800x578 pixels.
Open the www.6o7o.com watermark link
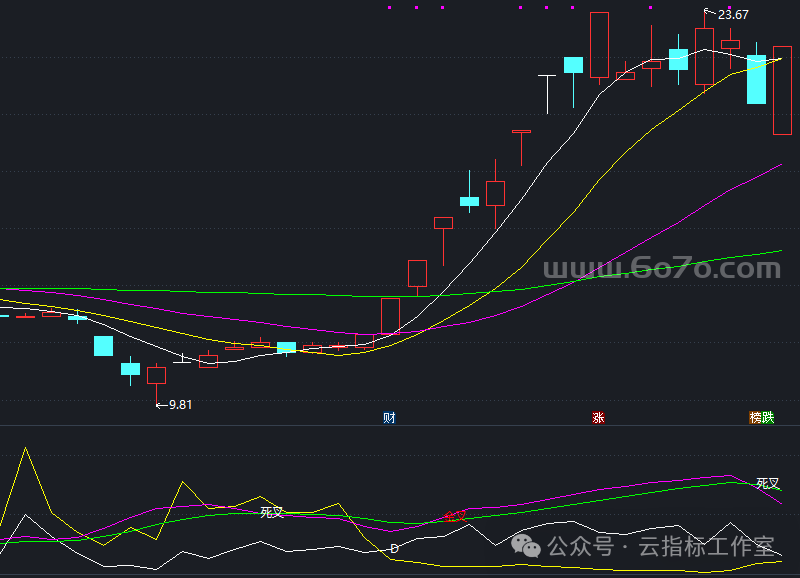tap(661, 269)
